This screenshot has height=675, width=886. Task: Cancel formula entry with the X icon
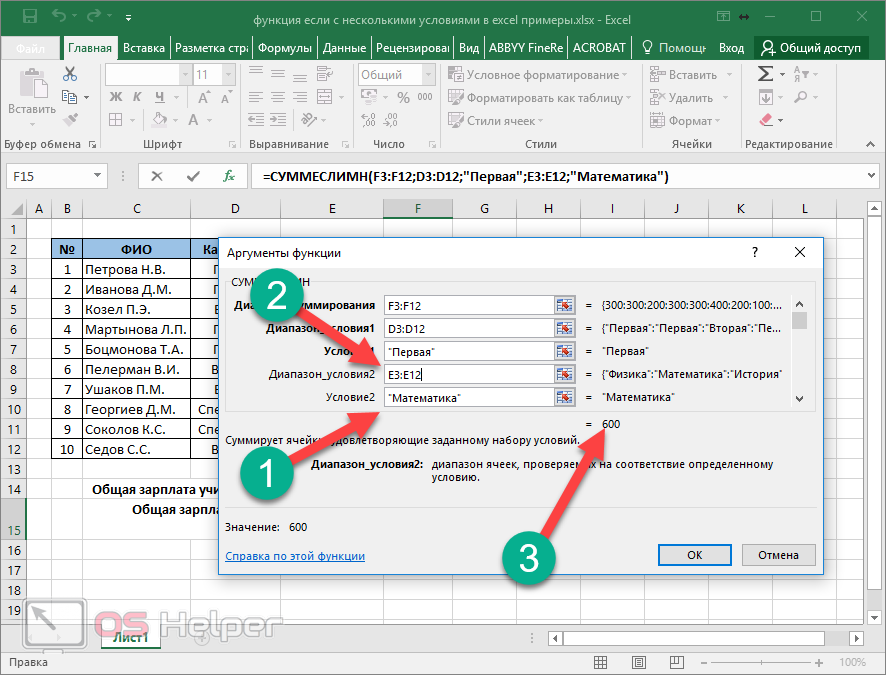(157, 176)
